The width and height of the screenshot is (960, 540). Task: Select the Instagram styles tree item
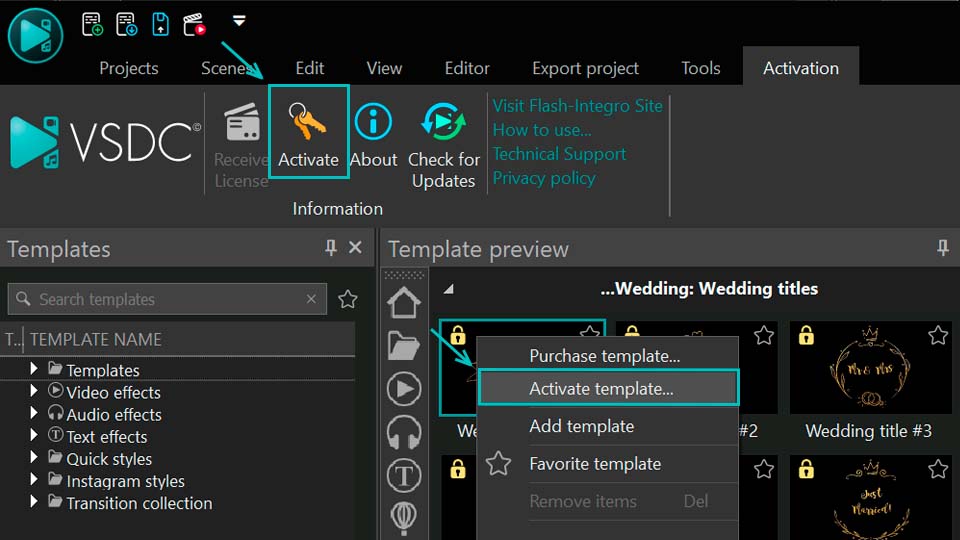coord(126,481)
